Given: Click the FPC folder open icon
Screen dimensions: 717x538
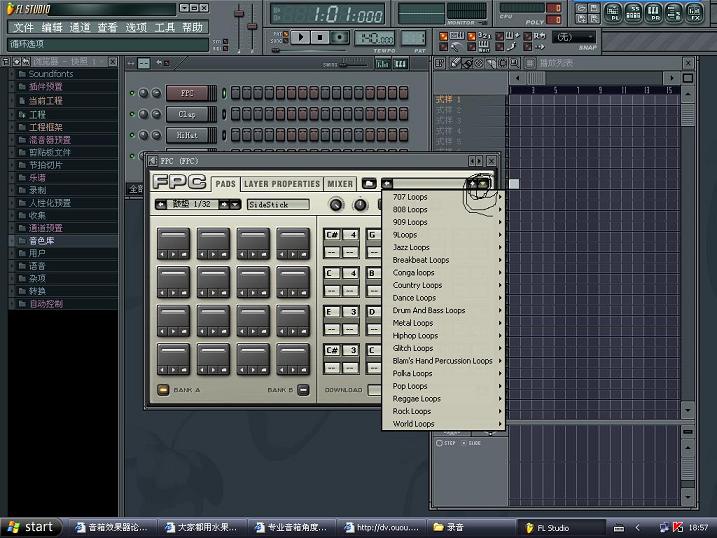Looking at the screenshot, I should (x=369, y=184).
